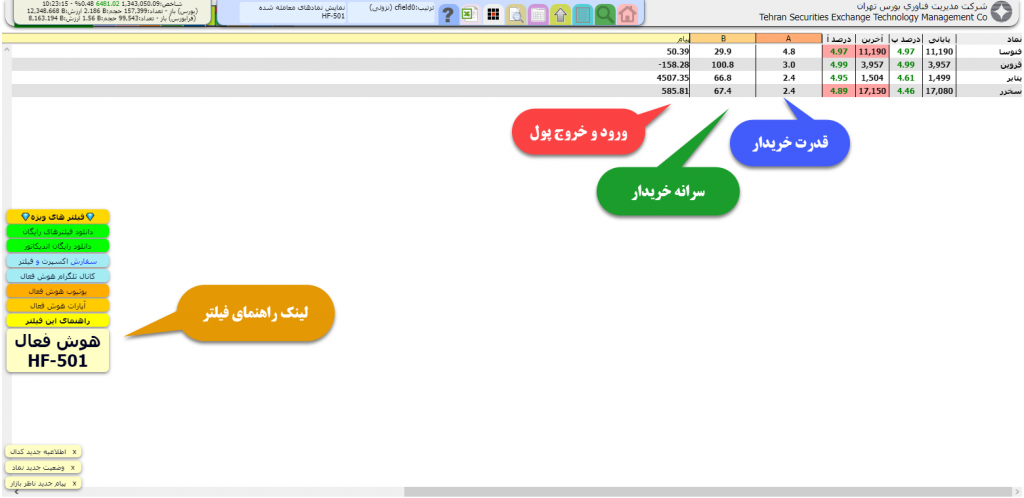Open the document search preview icon
This screenshot has width=1024, height=498.
516,14
